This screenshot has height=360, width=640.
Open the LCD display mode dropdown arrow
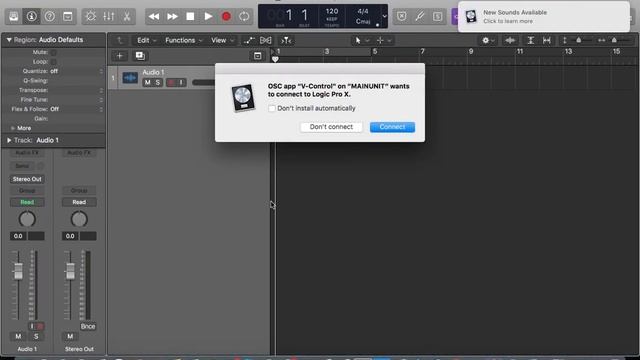click(x=384, y=16)
